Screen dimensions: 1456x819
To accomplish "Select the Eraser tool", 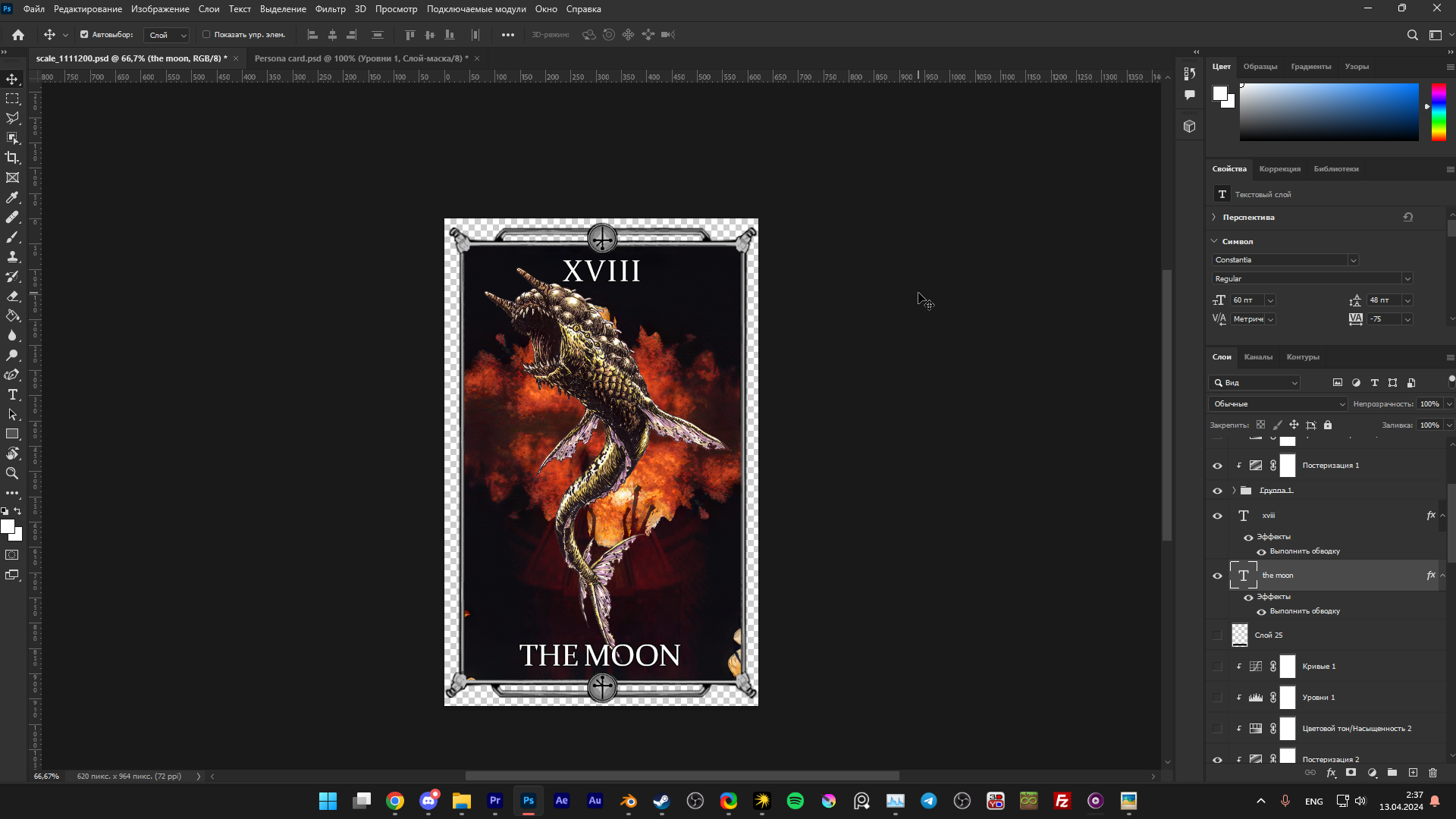I will pyautogui.click(x=13, y=296).
